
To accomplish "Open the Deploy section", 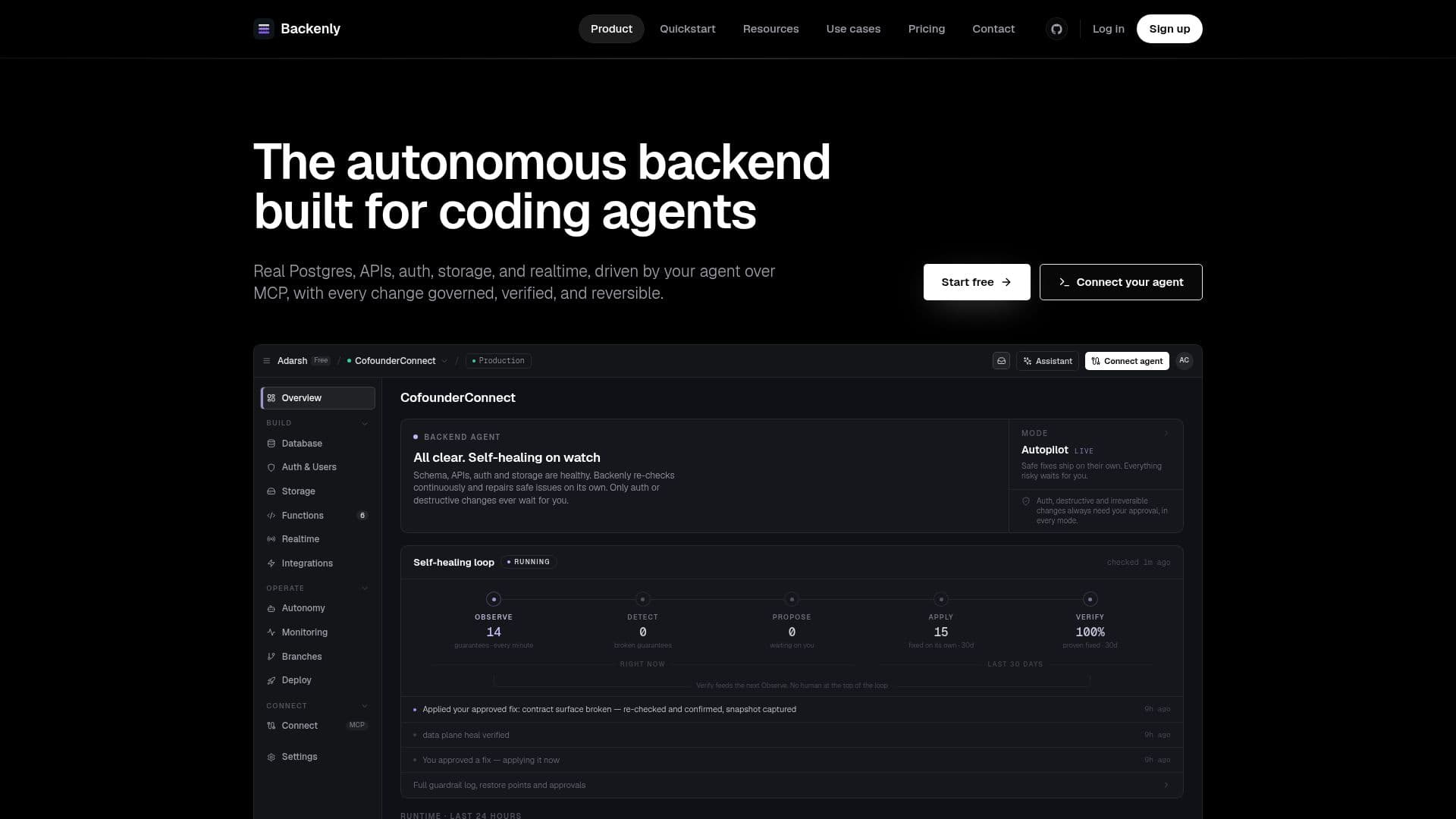I will (318, 680).
